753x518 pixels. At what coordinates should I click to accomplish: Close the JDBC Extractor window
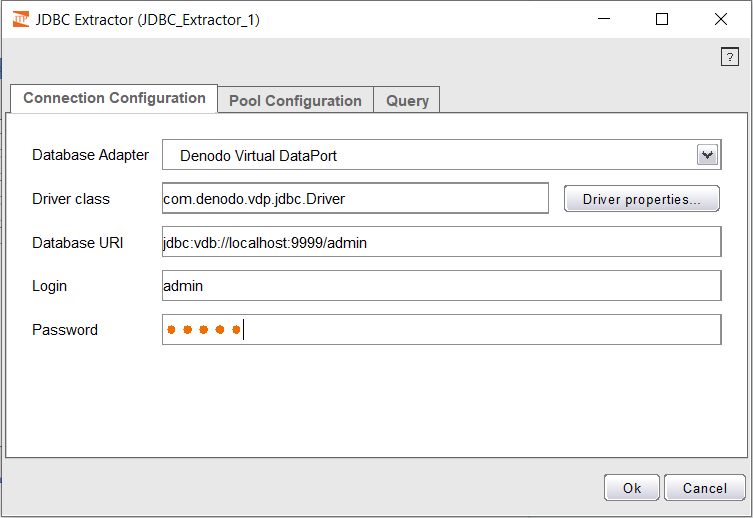pos(720,19)
